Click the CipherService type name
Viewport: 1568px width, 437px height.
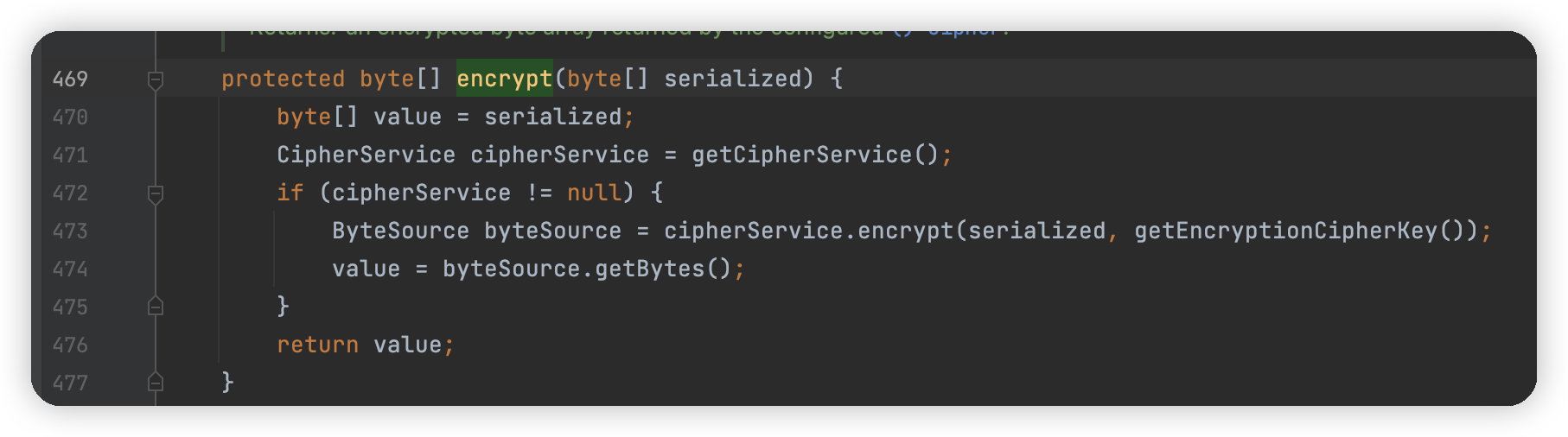pyautogui.click(x=366, y=155)
